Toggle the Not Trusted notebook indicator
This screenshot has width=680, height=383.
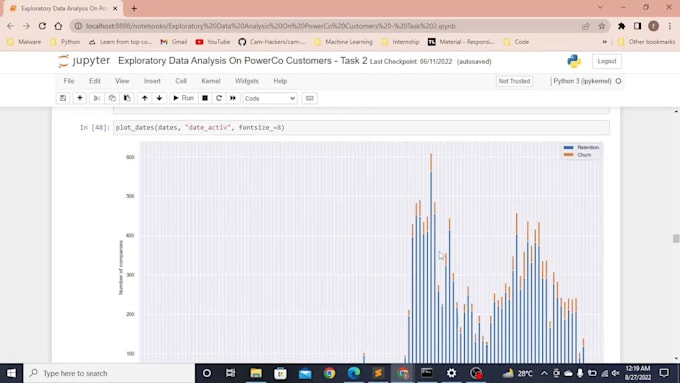(514, 81)
